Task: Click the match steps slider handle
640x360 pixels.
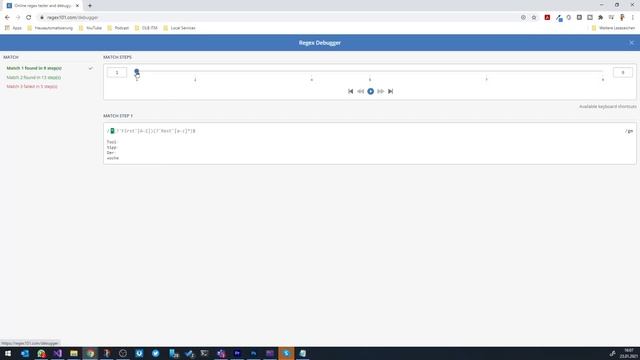Action: coord(137,72)
